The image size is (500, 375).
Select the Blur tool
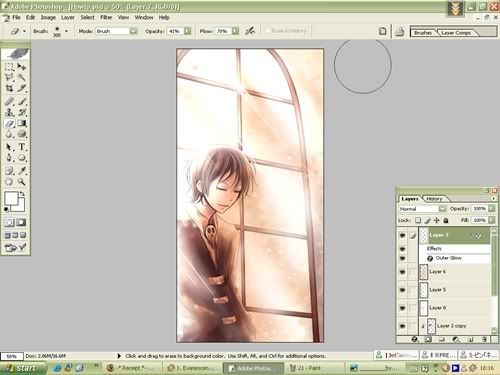click(9, 134)
